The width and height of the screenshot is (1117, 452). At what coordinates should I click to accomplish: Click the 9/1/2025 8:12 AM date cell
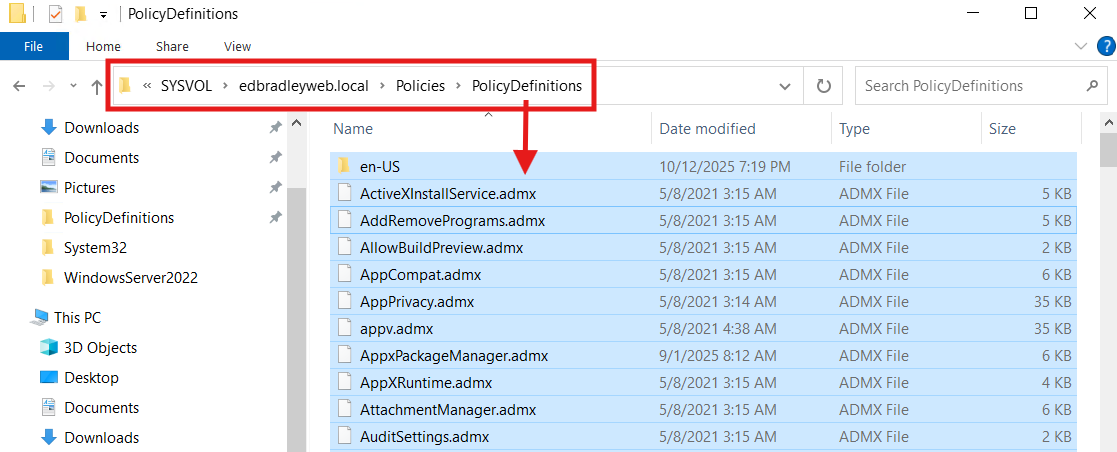[718, 356]
